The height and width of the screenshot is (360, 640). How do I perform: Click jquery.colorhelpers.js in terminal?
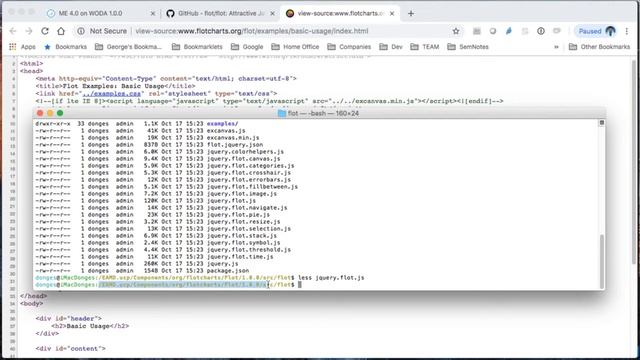[x=245, y=151]
